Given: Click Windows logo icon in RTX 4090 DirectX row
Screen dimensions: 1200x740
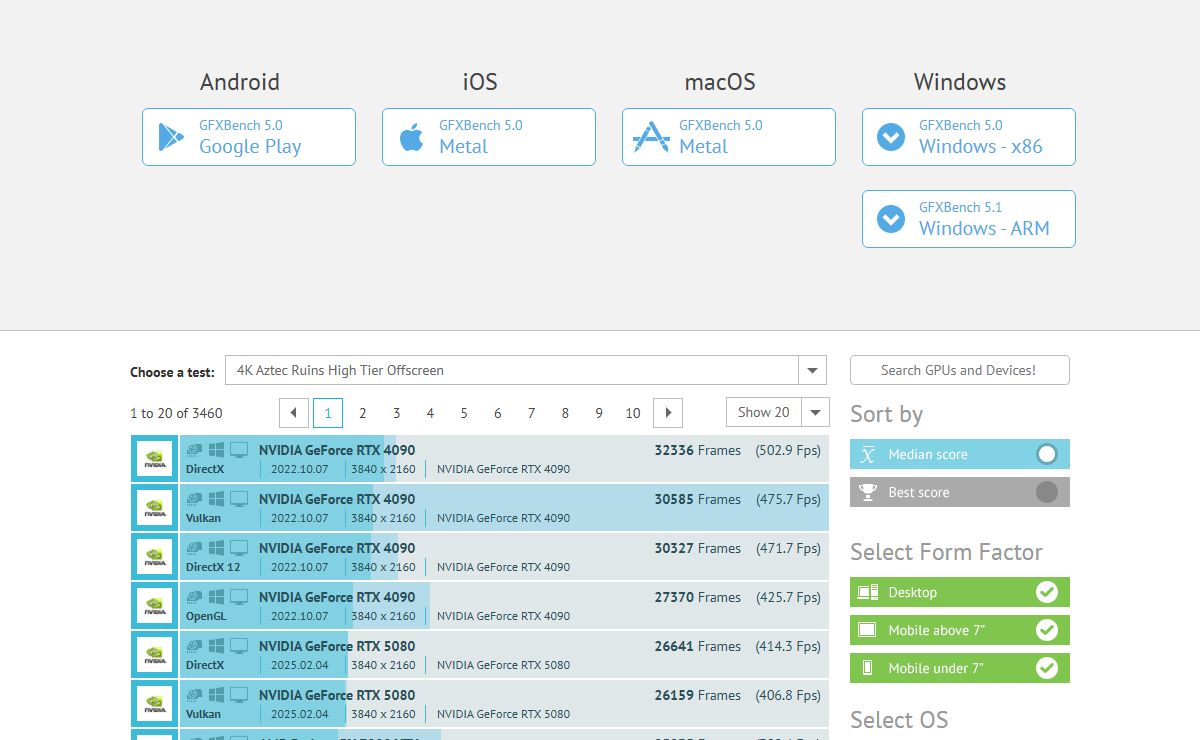Looking at the screenshot, I should 216,450.
